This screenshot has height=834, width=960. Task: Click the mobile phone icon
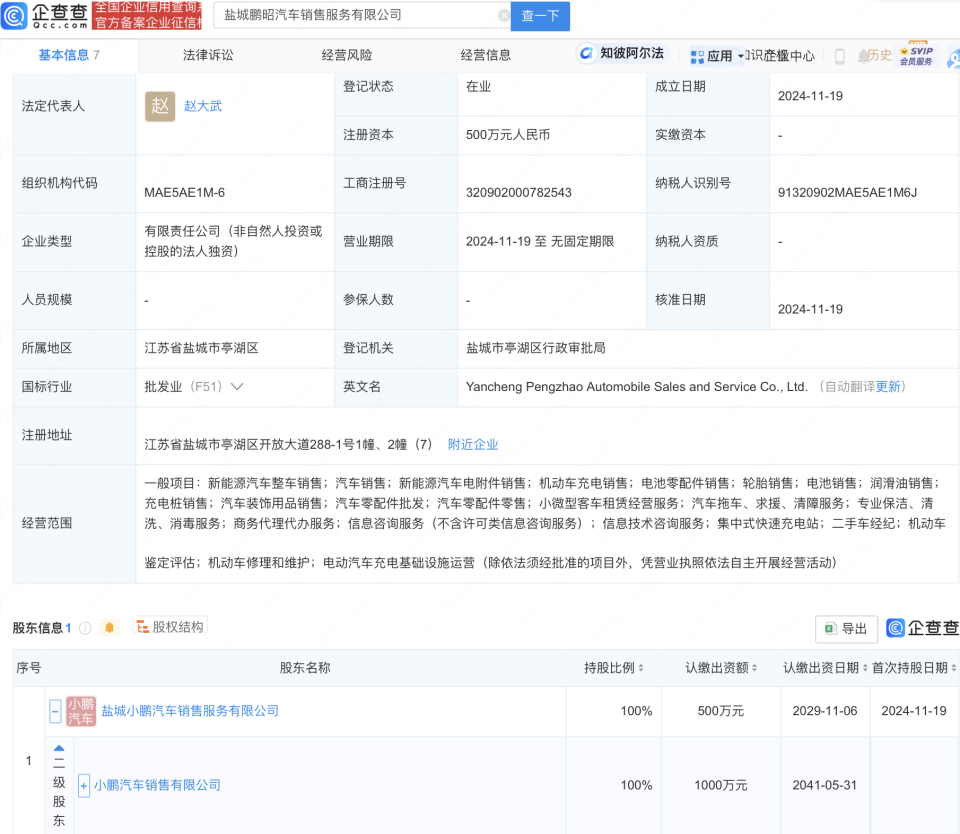point(840,56)
